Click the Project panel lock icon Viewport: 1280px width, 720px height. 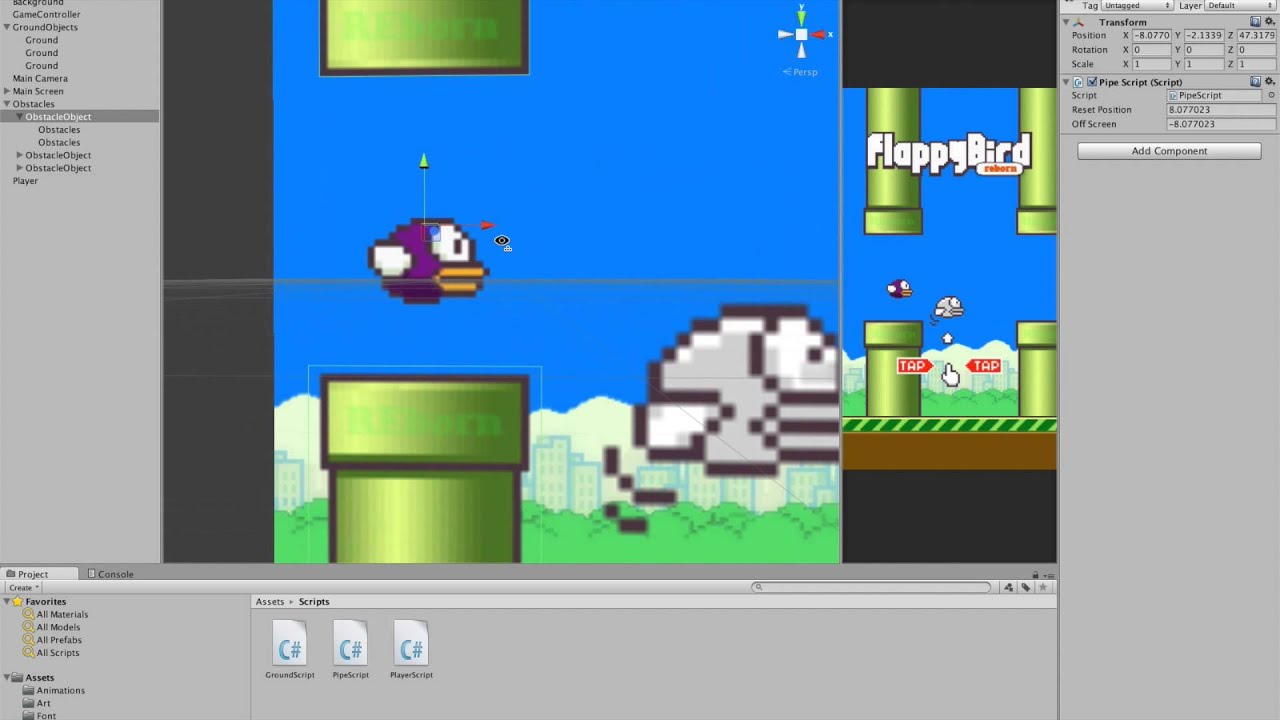(1035, 575)
